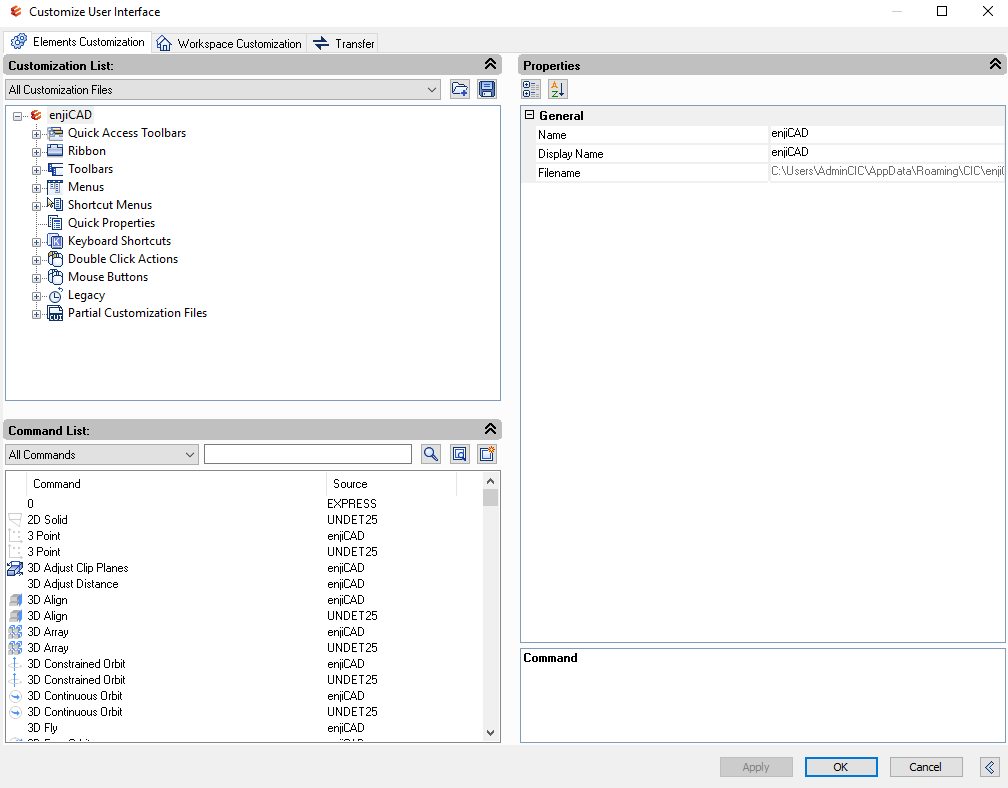This screenshot has width=1008, height=788.
Task: Click the Quick Properties node icon
Action: [x=55, y=223]
